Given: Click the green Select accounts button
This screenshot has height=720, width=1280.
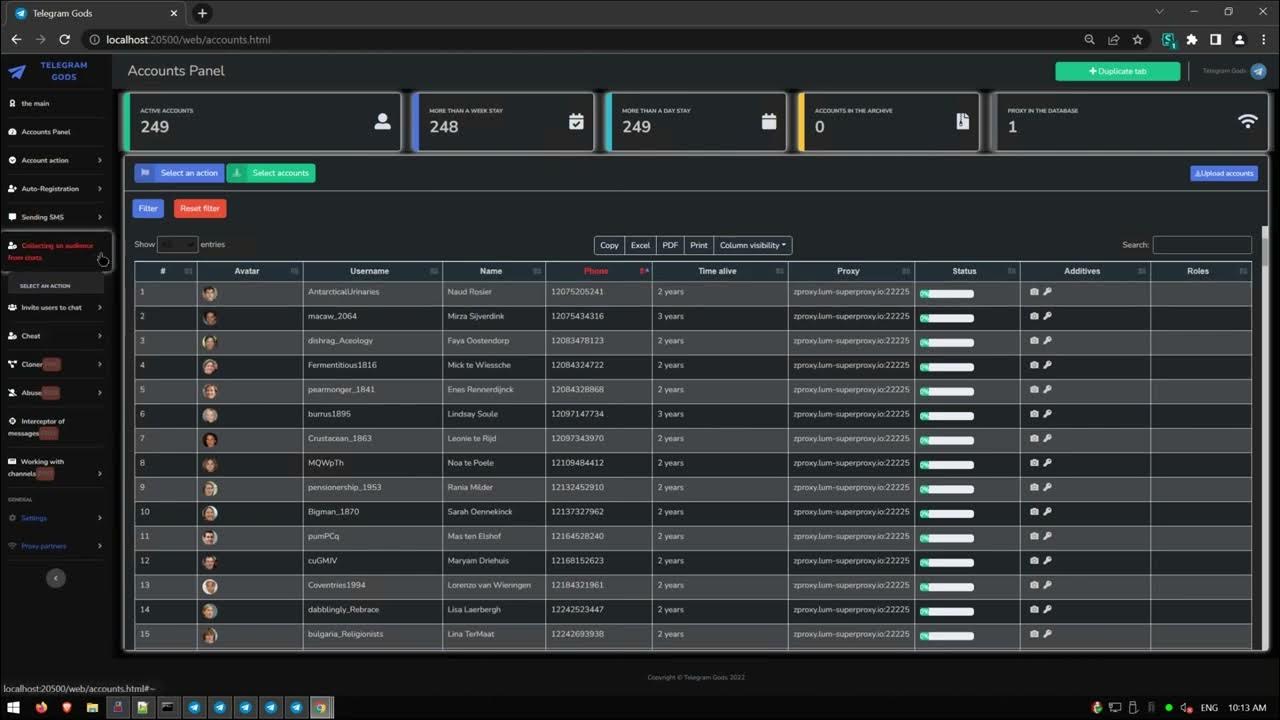Looking at the screenshot, I should (271, 173).
